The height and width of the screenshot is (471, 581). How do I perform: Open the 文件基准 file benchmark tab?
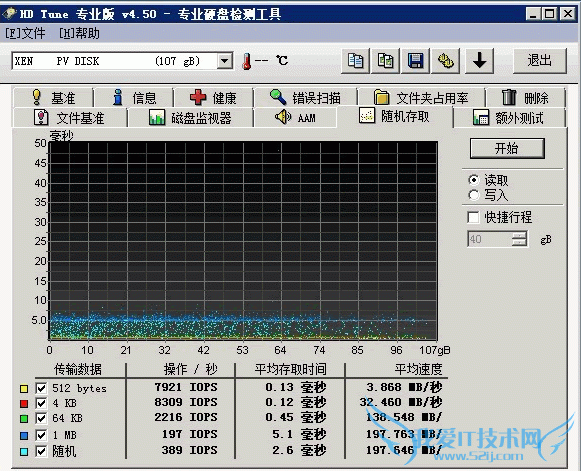[x=70, y=118]
